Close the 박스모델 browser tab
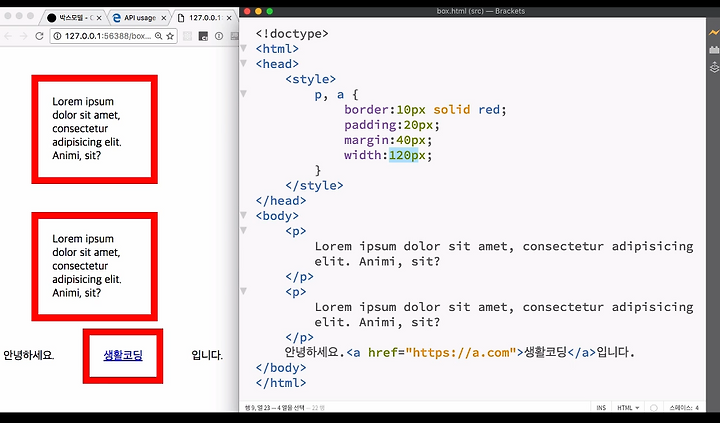Screen dimensions: 720x423 [x=99, y=18]
